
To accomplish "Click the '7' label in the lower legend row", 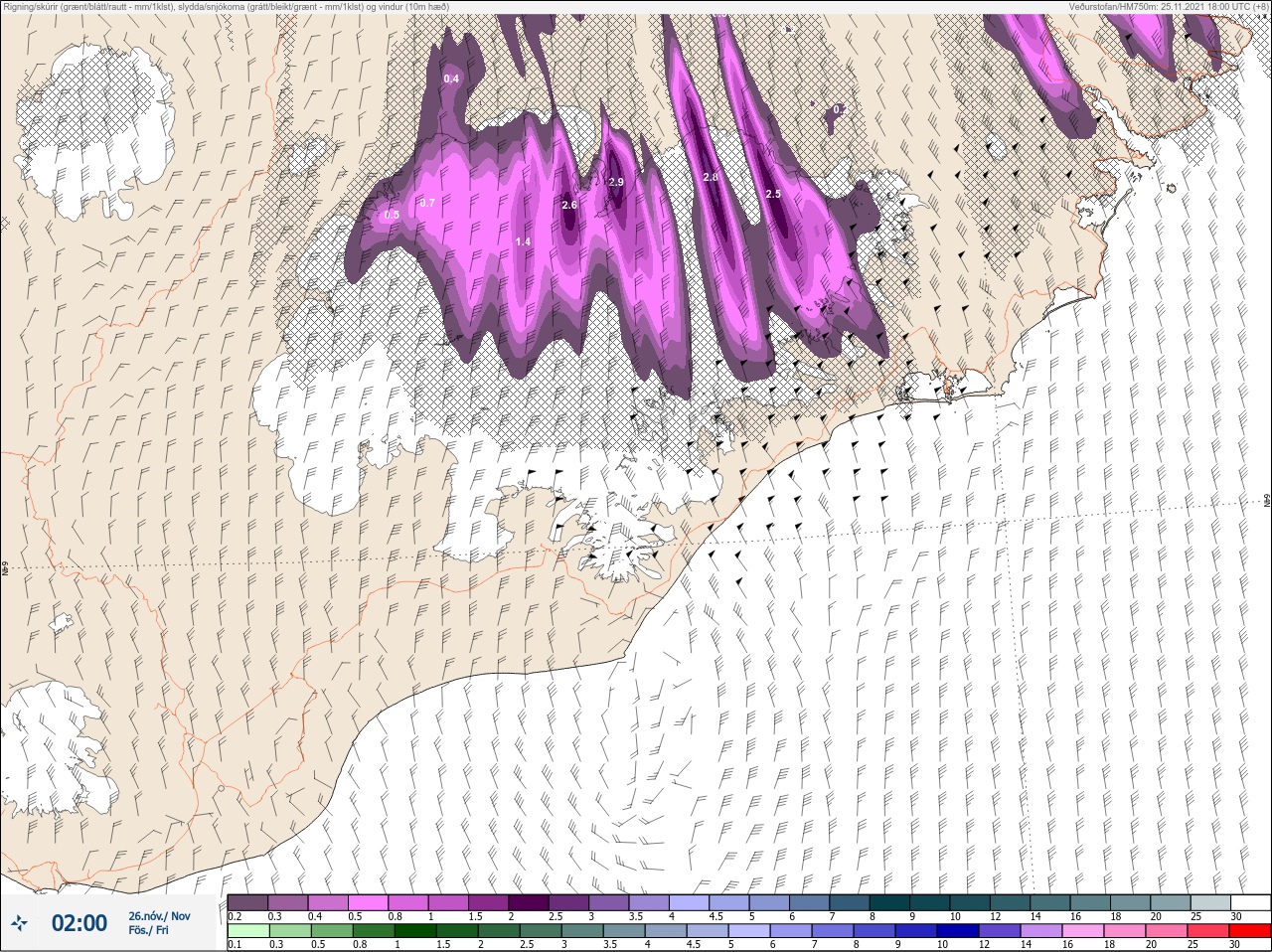I will pos(814,945).
